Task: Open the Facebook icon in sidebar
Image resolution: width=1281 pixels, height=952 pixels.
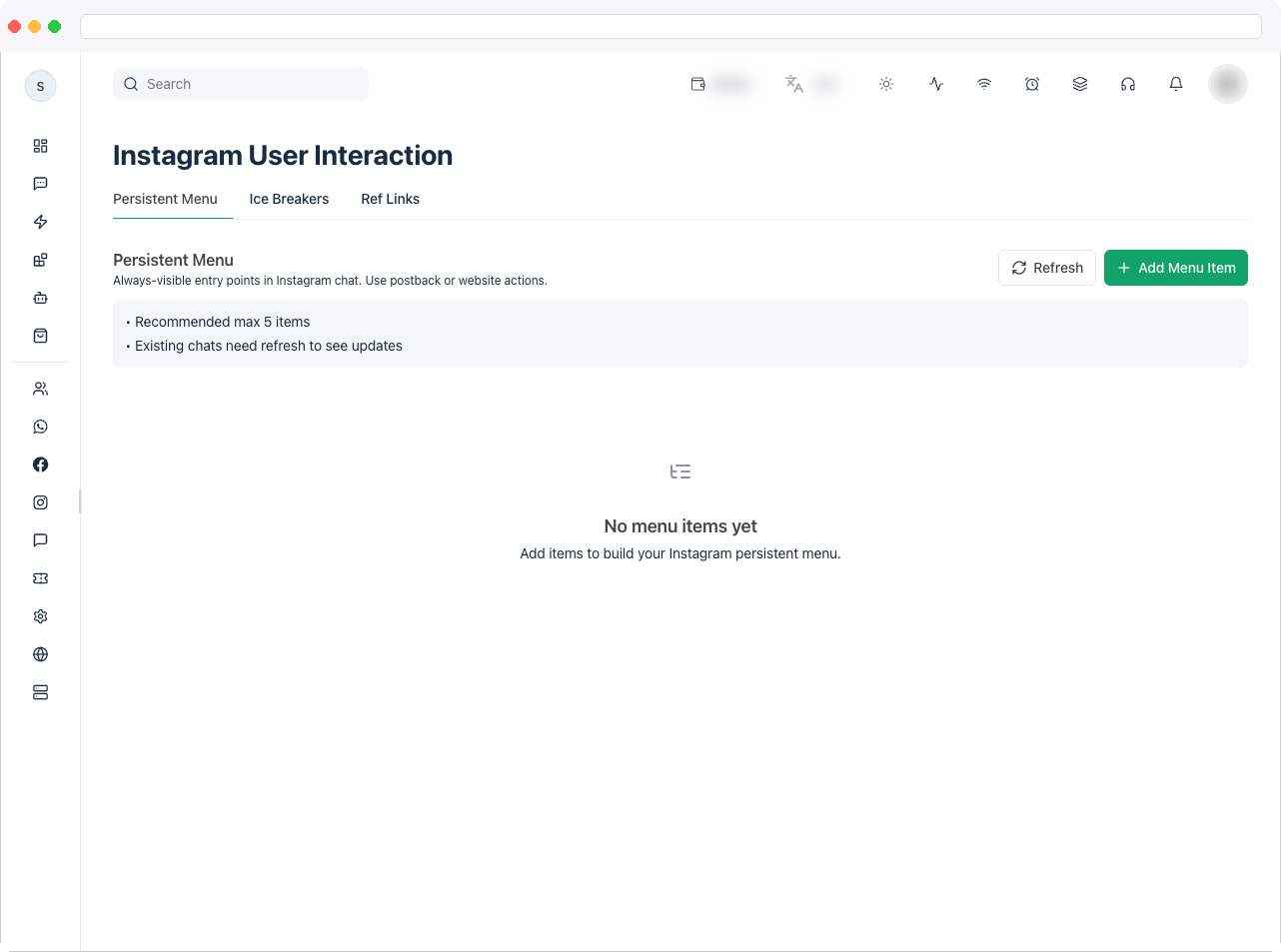Action: click(x=40, y=465)
